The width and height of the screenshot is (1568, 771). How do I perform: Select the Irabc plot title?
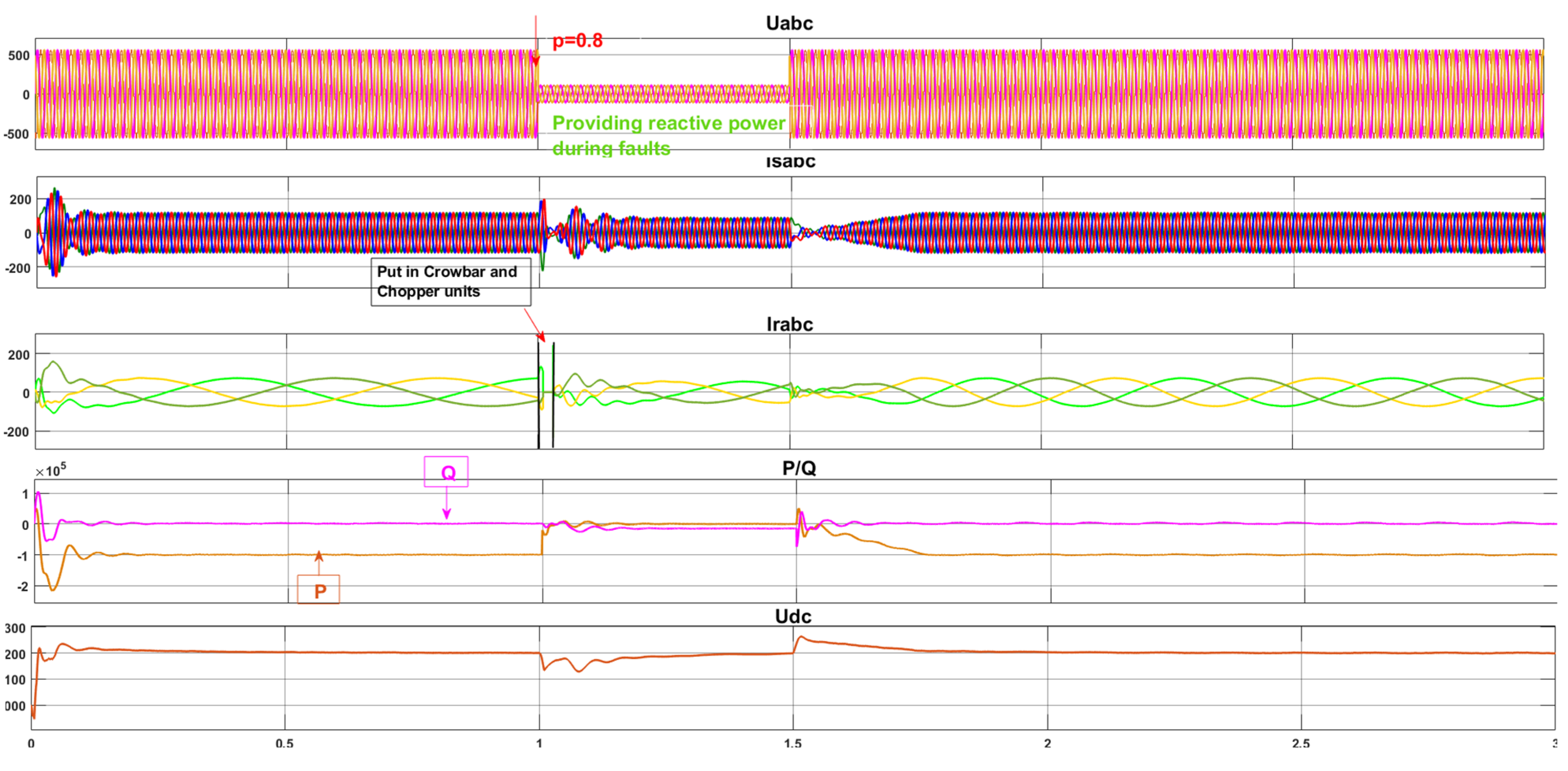789,324
